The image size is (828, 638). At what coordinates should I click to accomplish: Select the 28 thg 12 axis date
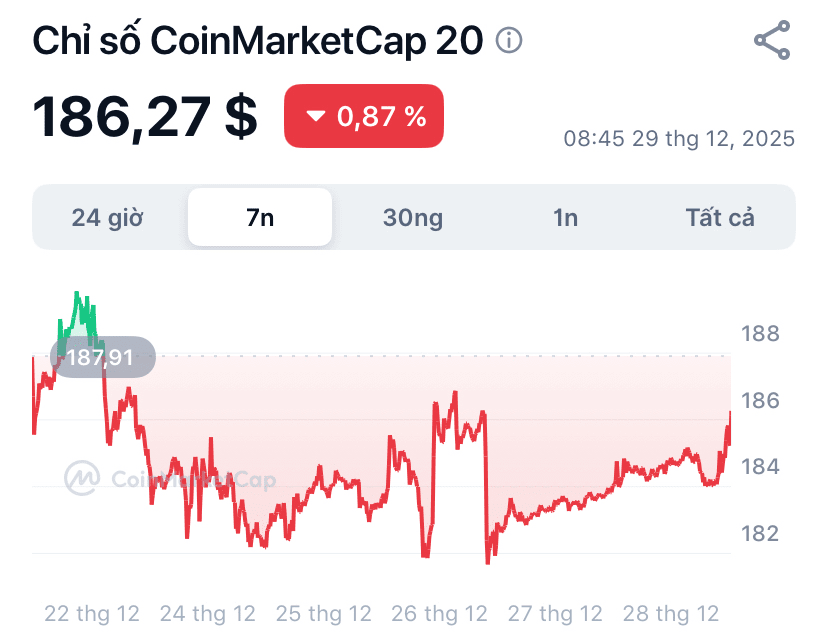click(x=671, y=613)
